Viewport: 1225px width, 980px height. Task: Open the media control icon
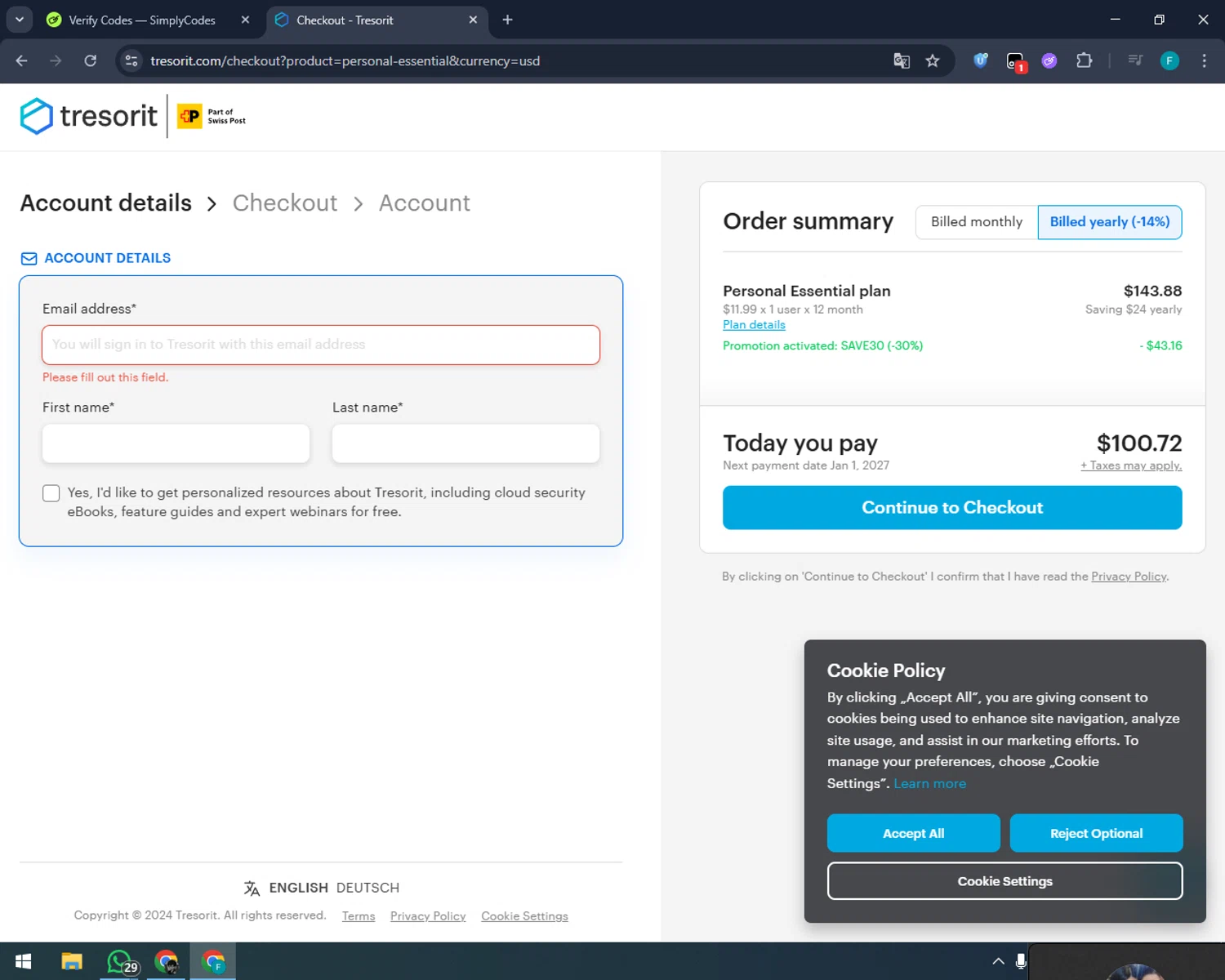(1135, 60)
